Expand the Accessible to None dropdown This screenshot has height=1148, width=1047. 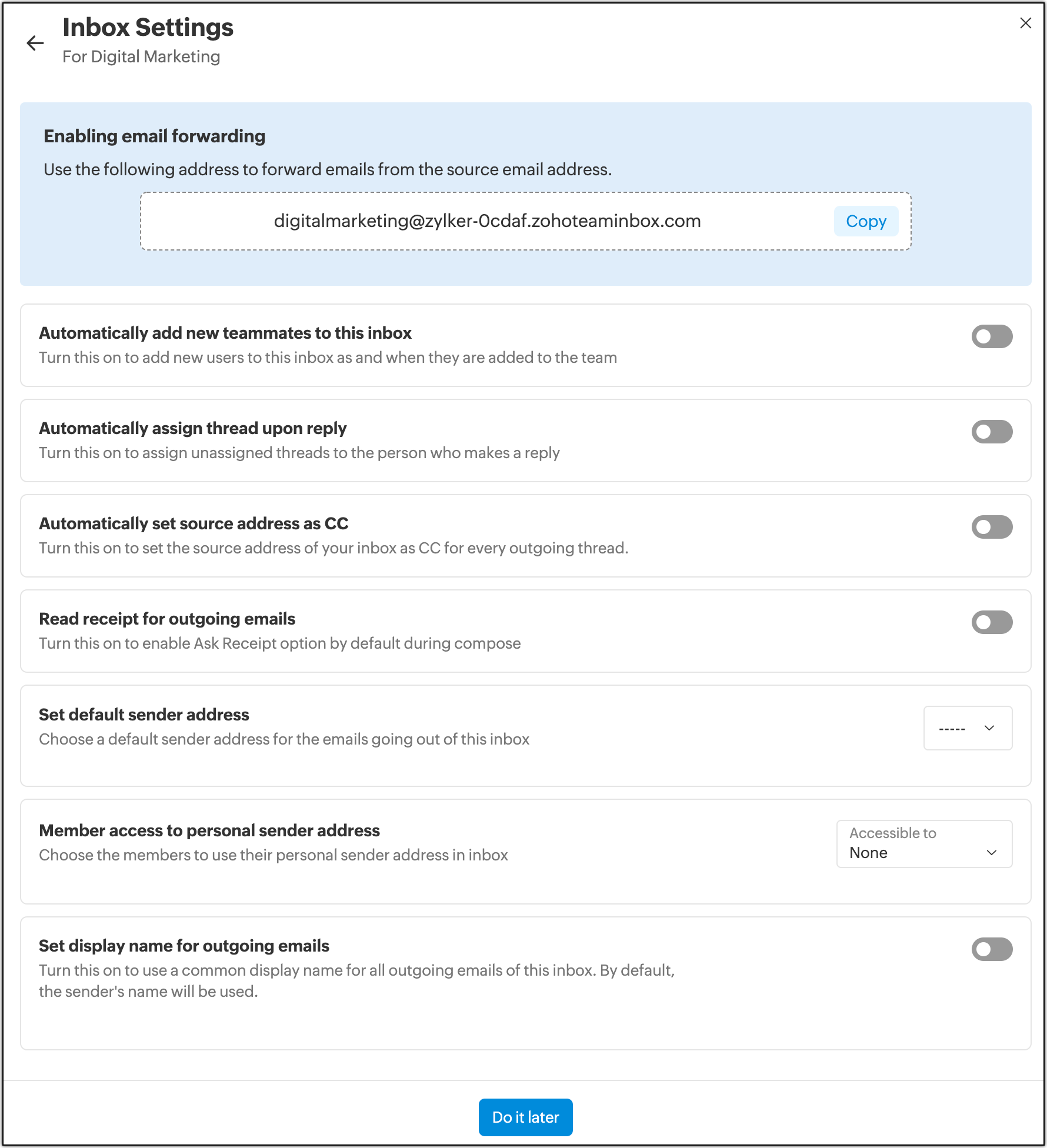(x=923, y=844)
